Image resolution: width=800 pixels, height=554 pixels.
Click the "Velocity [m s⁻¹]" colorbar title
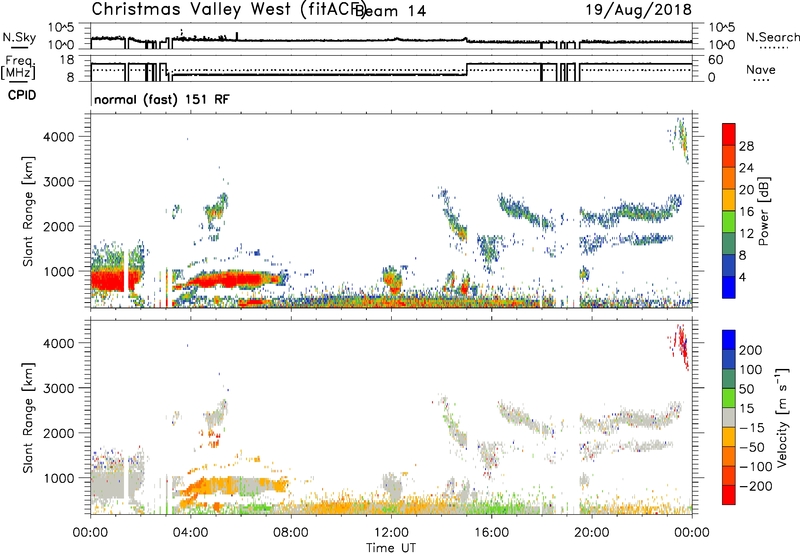click(x=782, y=417)
